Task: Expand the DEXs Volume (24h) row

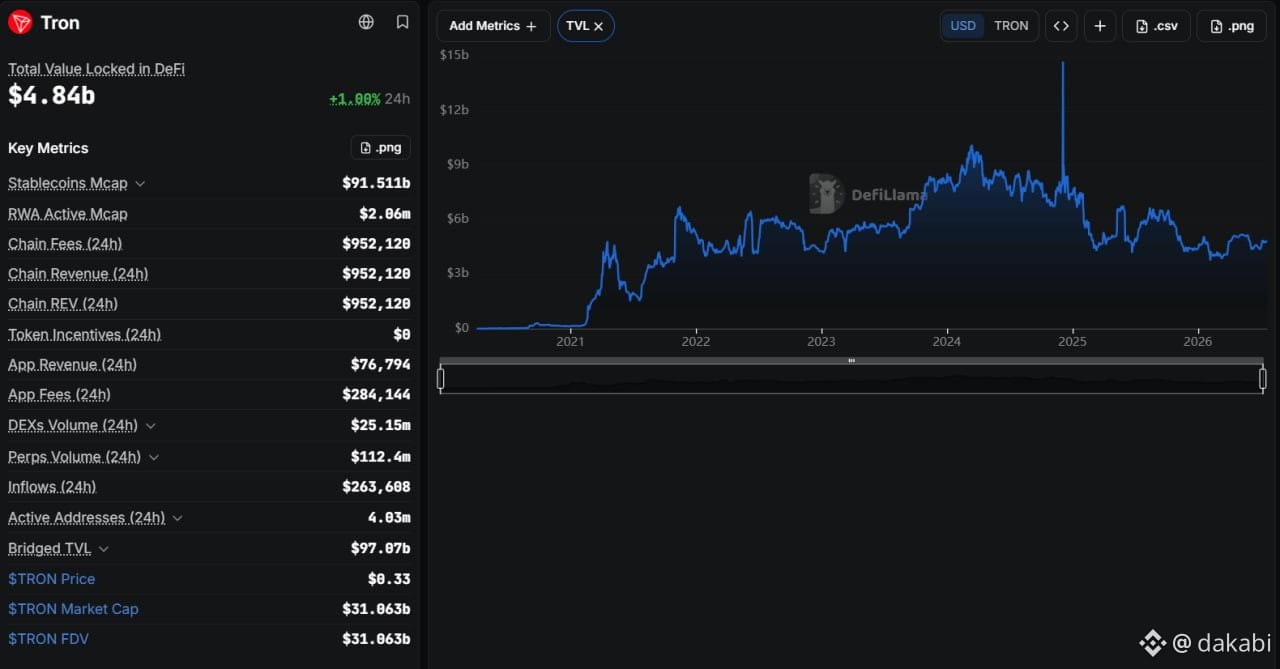Action: (x=151, y=425)
